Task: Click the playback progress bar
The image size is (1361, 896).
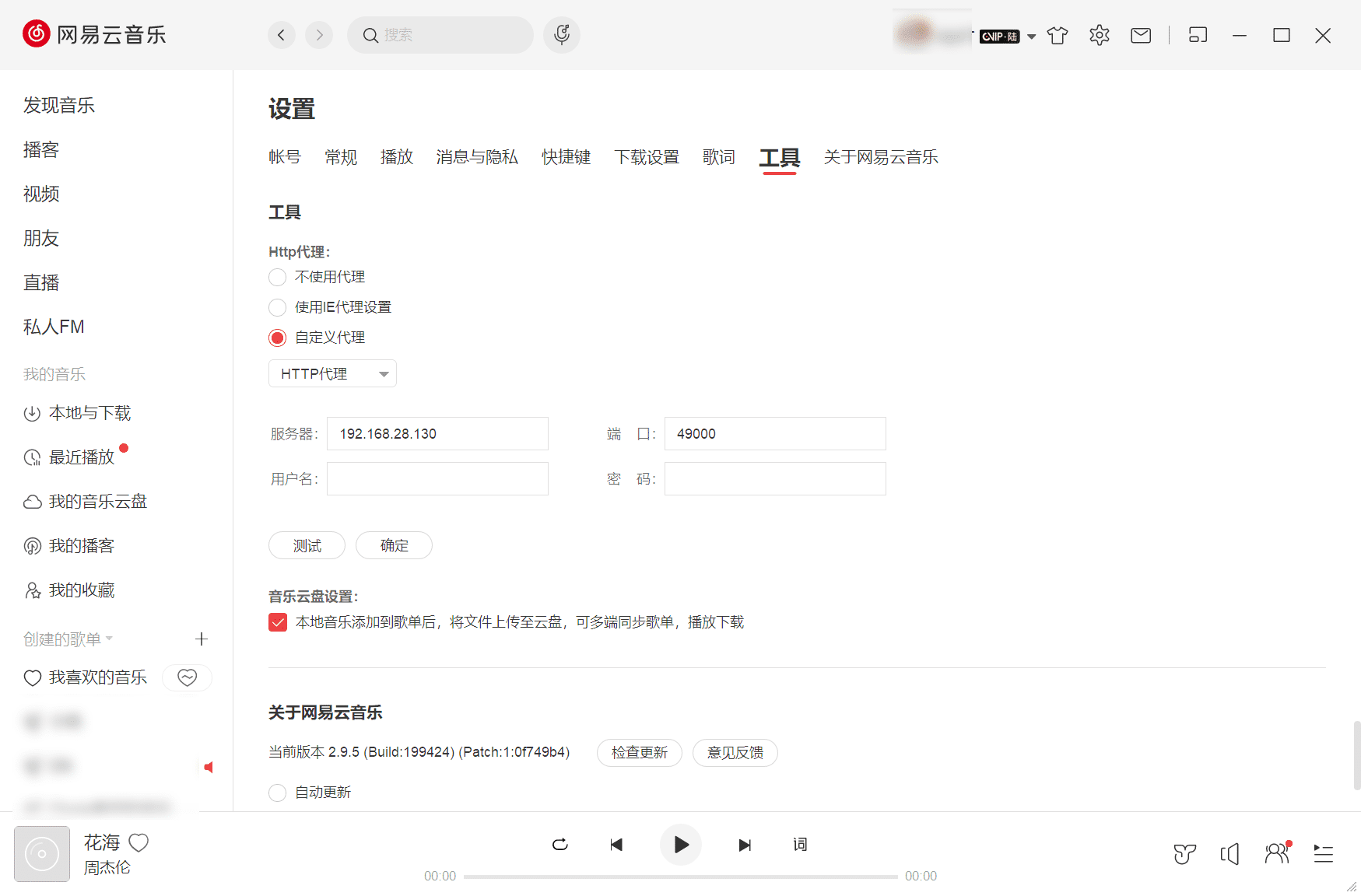Action: pyautogui.click(x=680, y=877)
